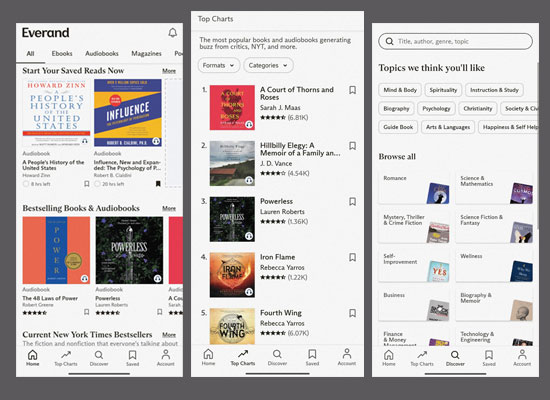Bookmark Powerless in the Bestselling row
550x400 pixels.
coord(160,312)
